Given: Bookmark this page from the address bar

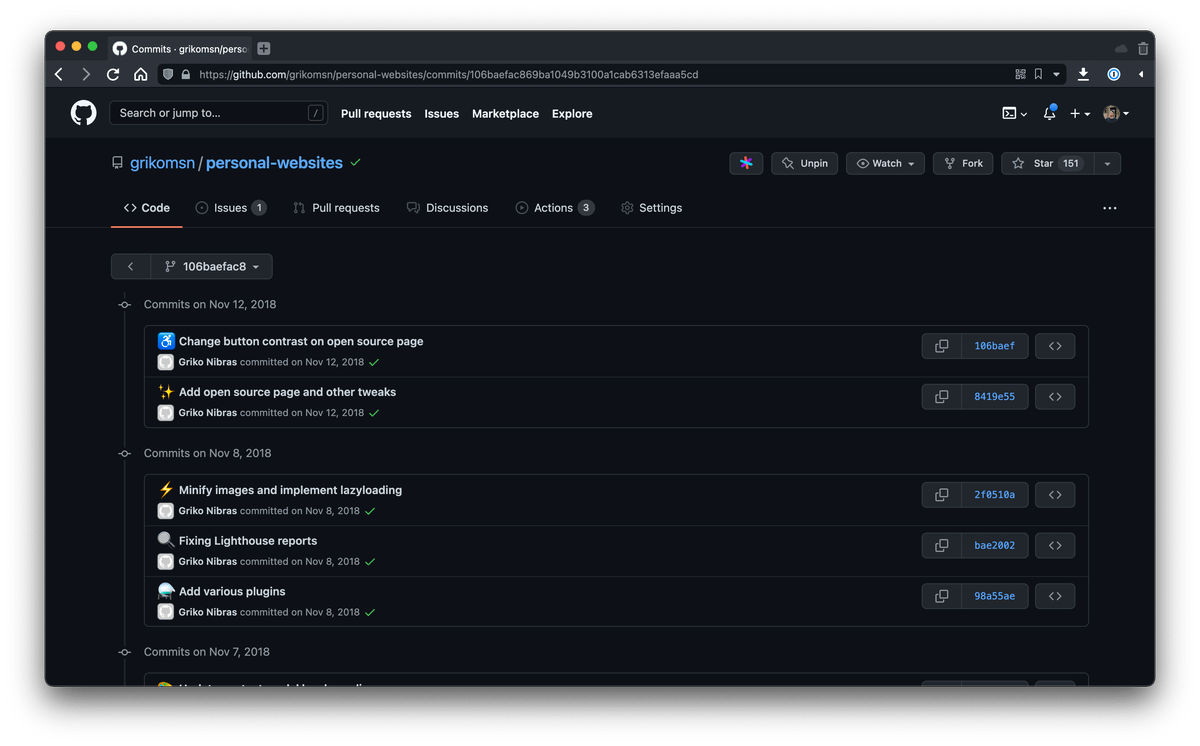Looking at the screenshot, I should (x=1038, y=74).
